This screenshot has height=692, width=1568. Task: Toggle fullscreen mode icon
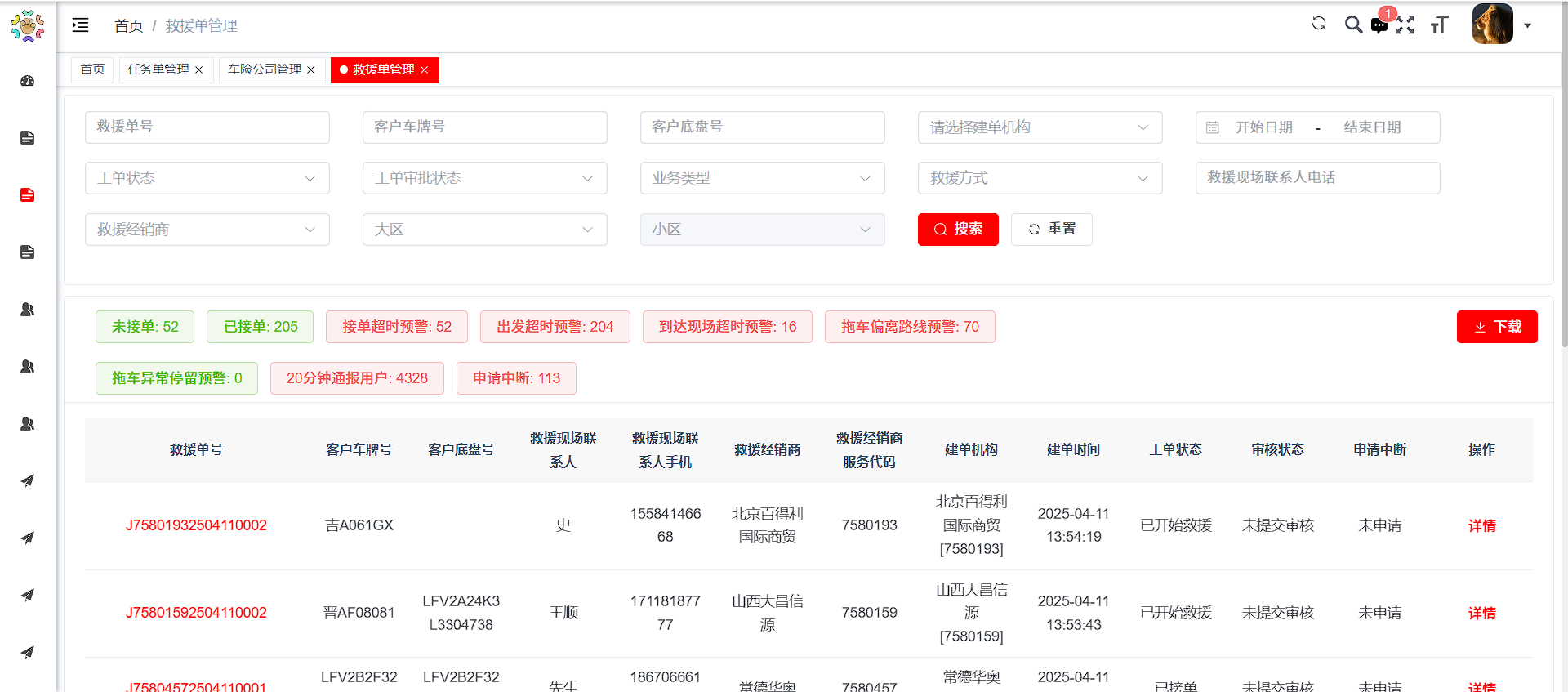tap(1405, 25)
